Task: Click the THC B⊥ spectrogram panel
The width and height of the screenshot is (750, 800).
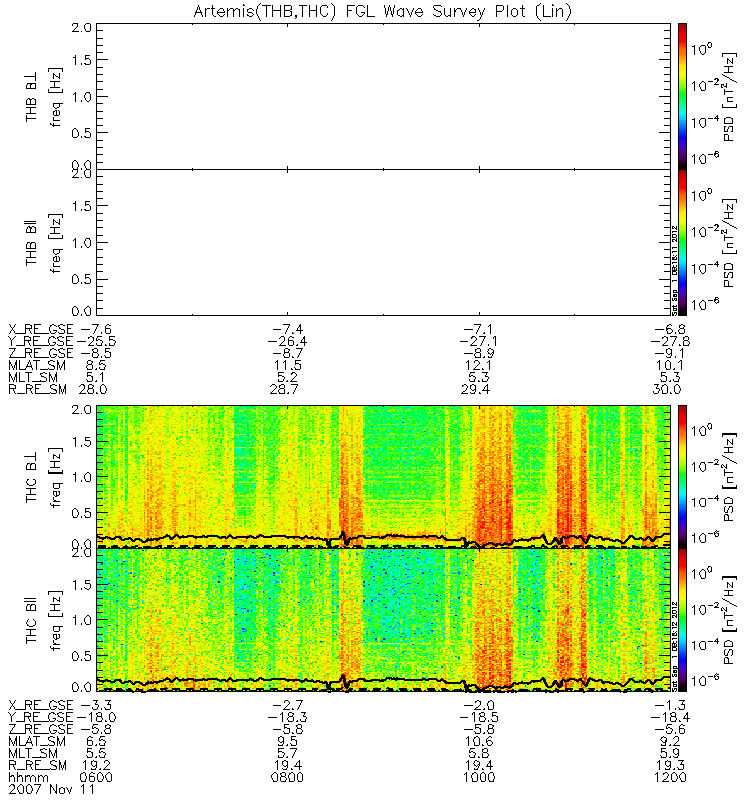Action: 383,477
